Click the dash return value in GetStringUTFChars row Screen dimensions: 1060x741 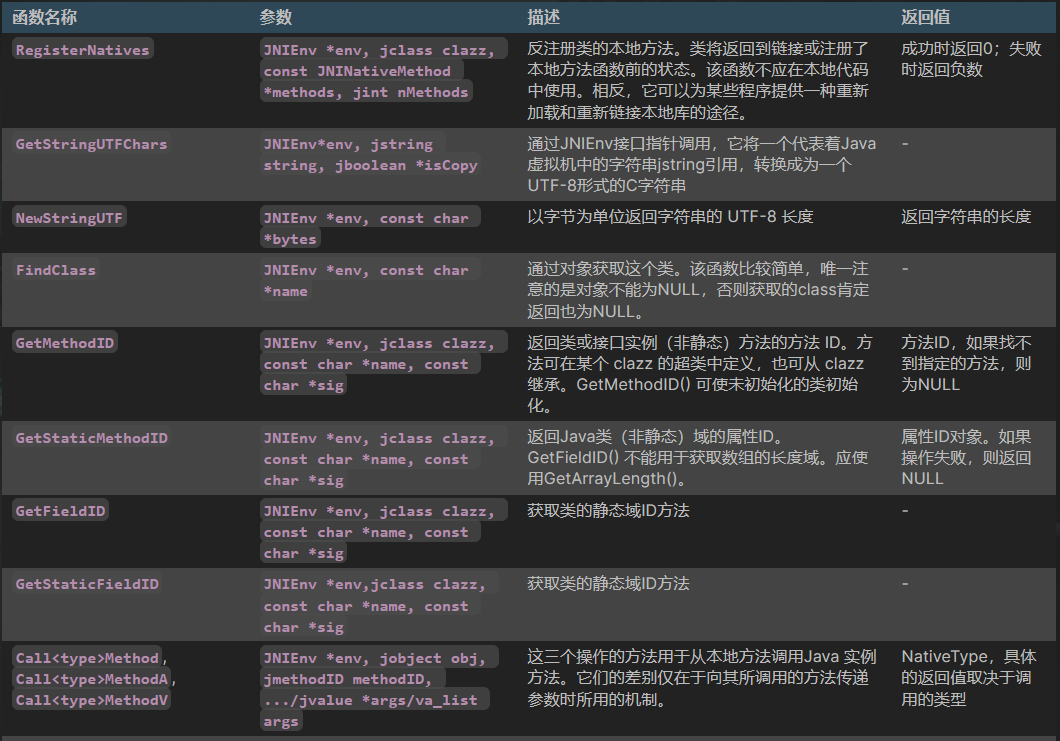905,144
